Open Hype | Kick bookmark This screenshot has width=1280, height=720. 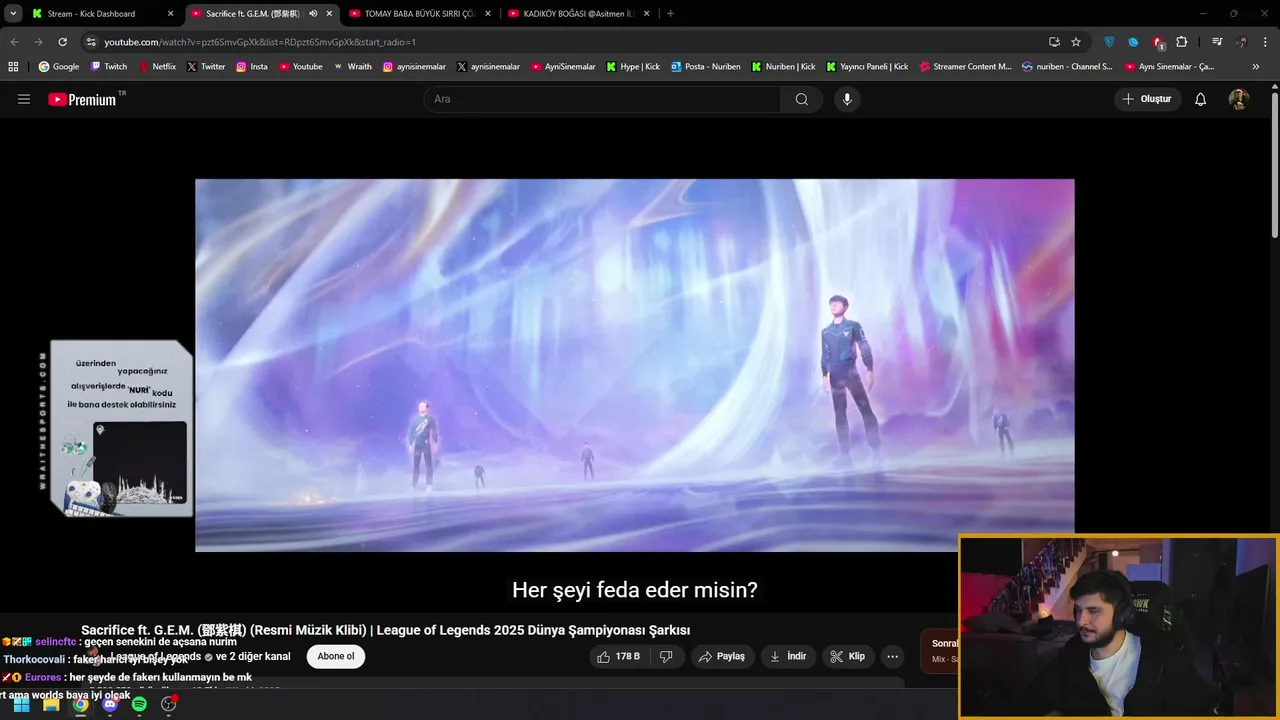pos(633,67)
